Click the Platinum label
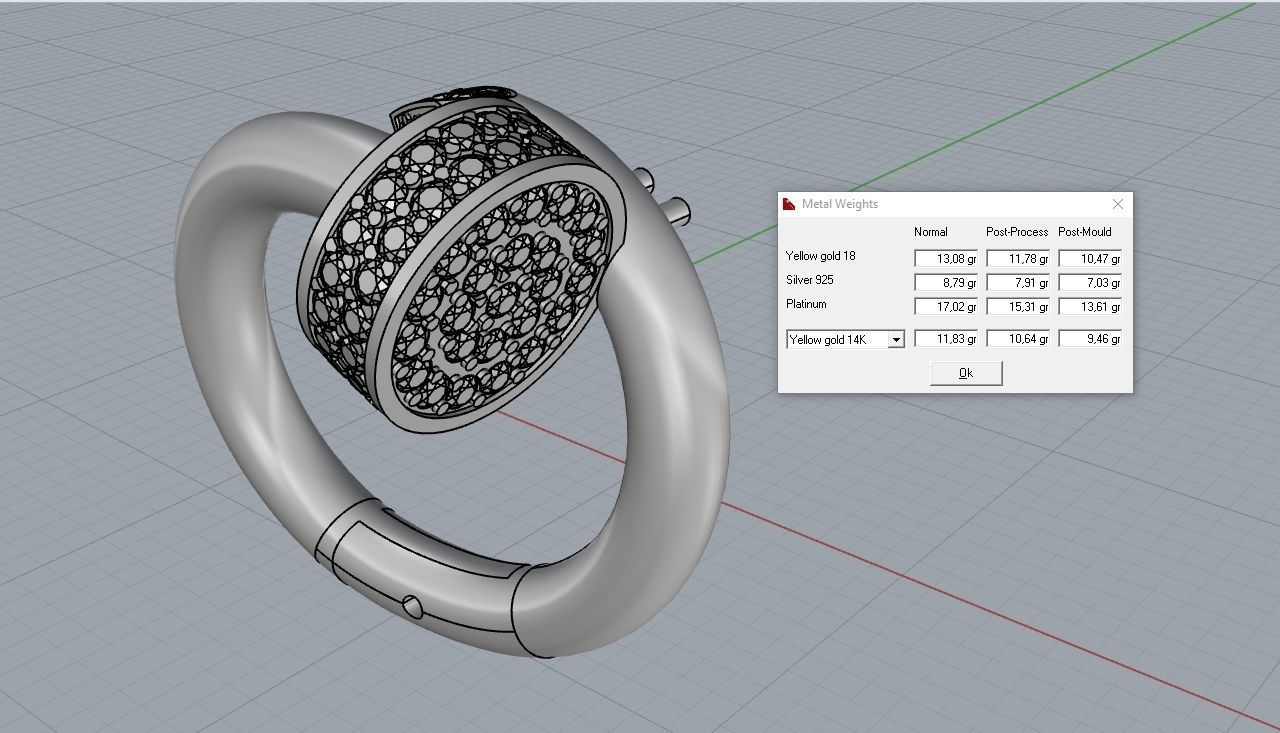Viewport: 1280px width, 733px height. coord(806,304)
